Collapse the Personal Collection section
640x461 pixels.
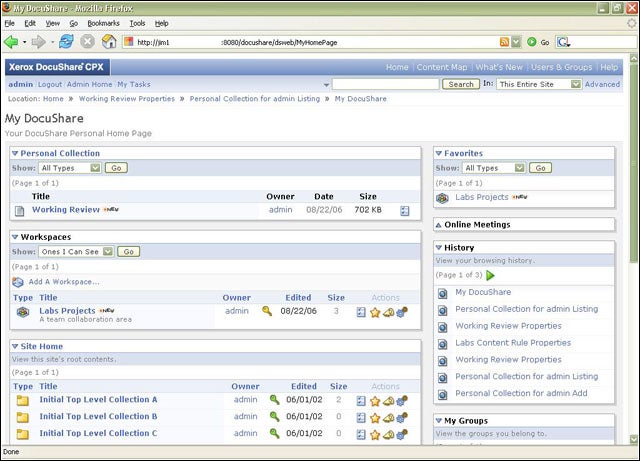click(15, 154)
